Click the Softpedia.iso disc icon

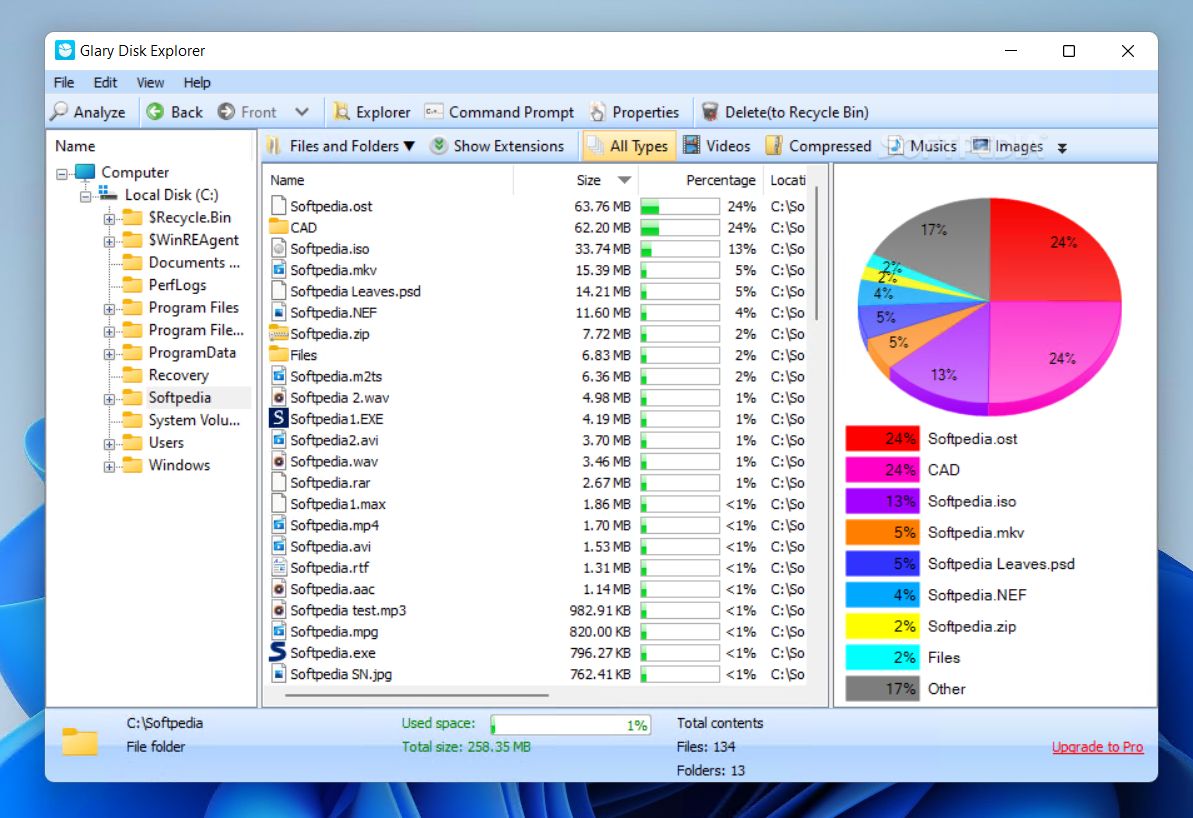pyautogui.click(x=278, y=248)
